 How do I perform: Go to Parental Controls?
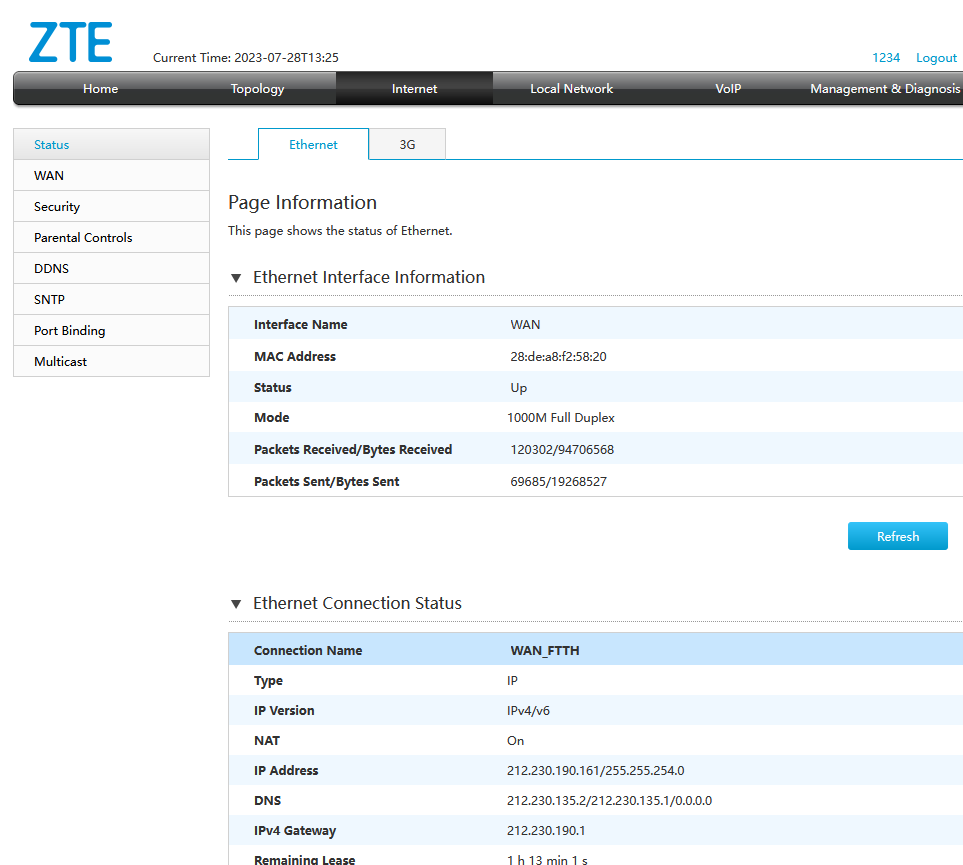(x=83, y=238)
